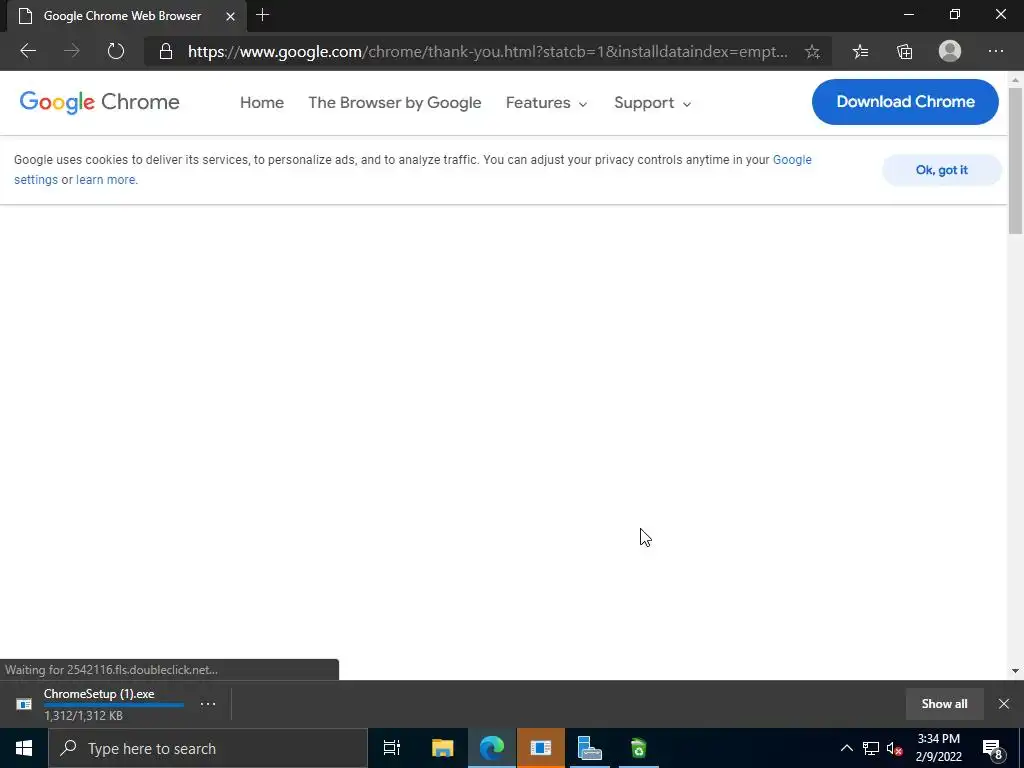Go back to the previous page
Screen dimensions: 1024x768
tap(27, 51)
